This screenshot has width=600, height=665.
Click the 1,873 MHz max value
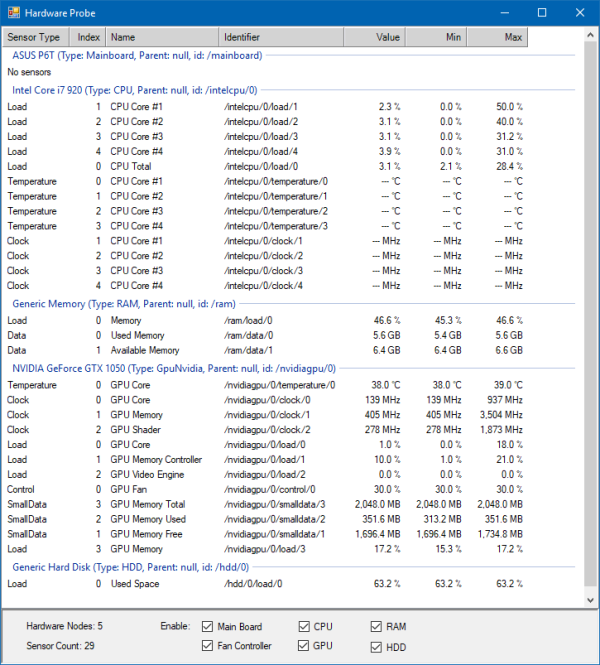click(501, 430)
